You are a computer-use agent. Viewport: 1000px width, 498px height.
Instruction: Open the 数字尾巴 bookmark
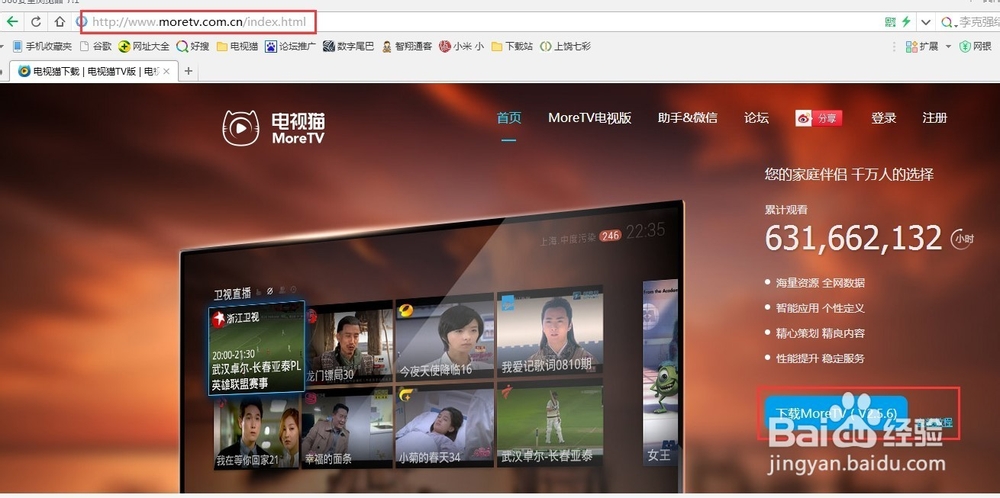point(348,46)
